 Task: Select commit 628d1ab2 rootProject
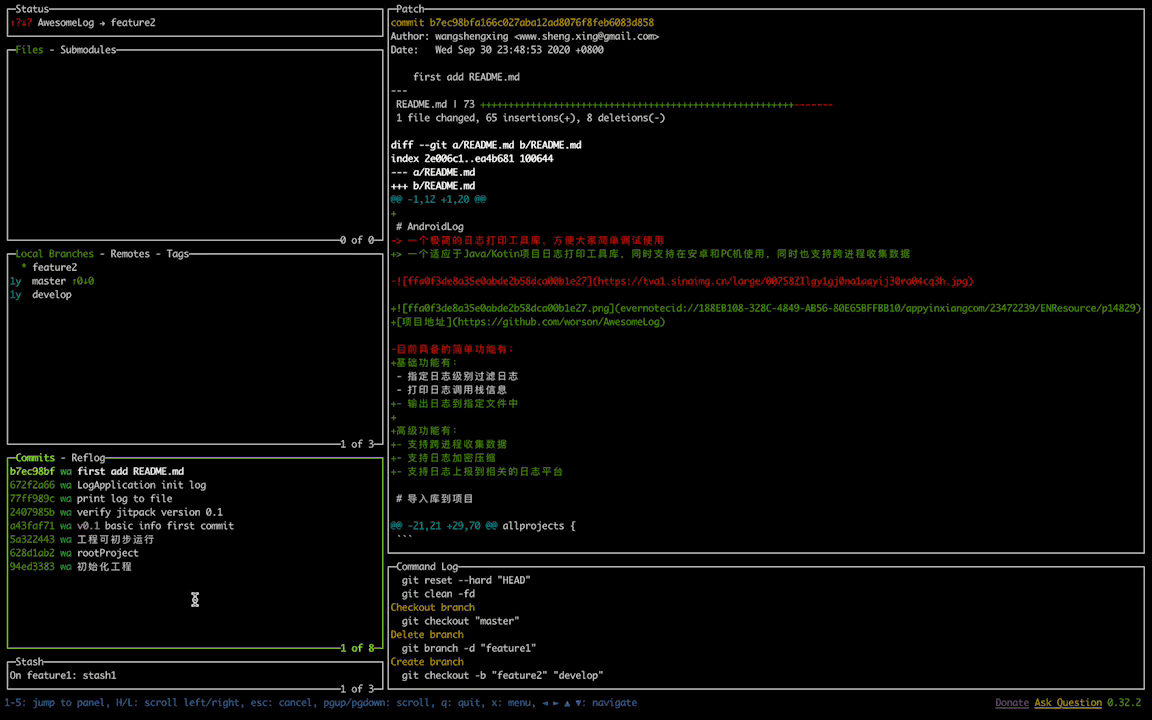click(195, 553)
